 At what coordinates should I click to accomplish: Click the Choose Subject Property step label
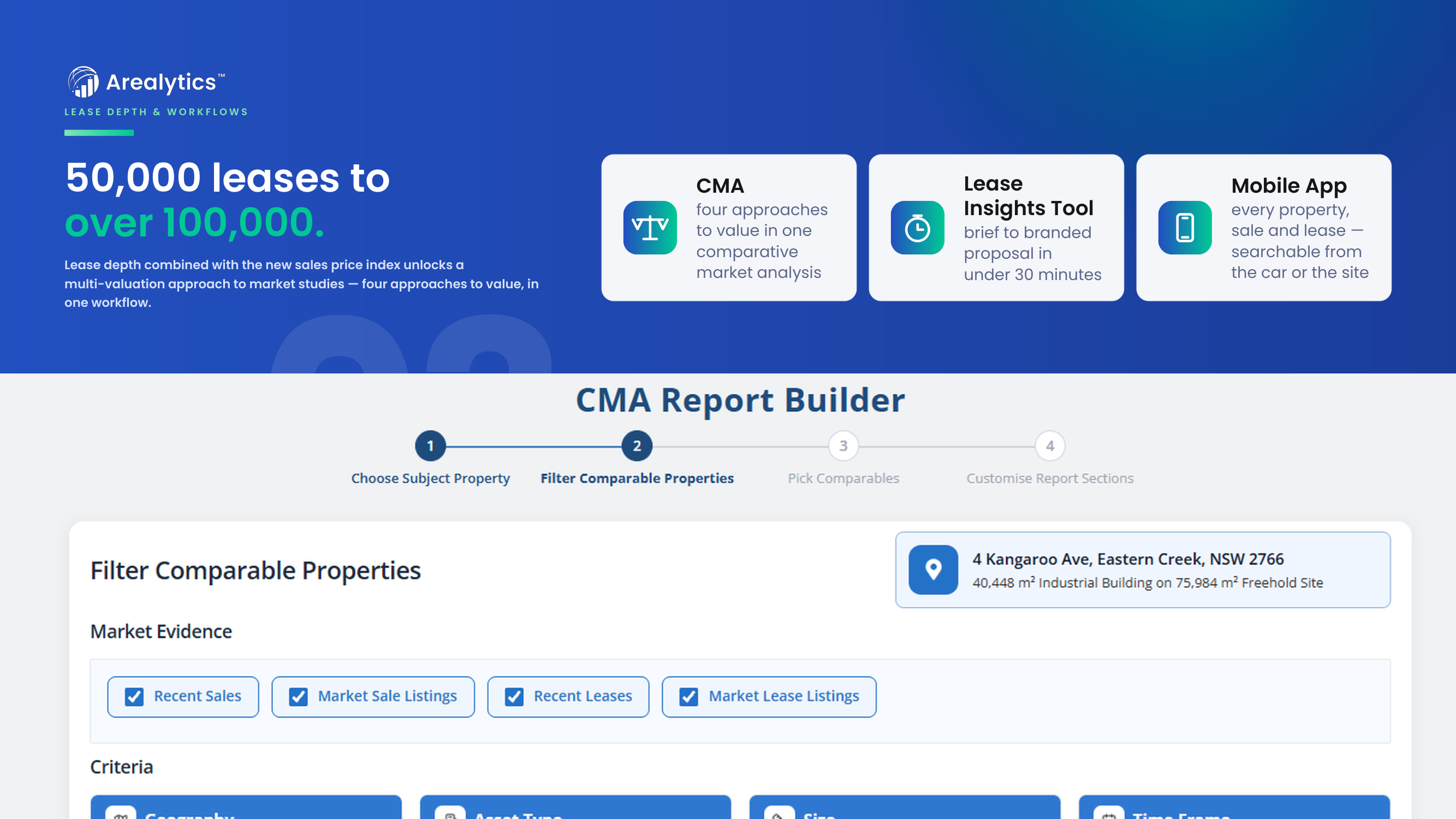[x=431, y=478]
